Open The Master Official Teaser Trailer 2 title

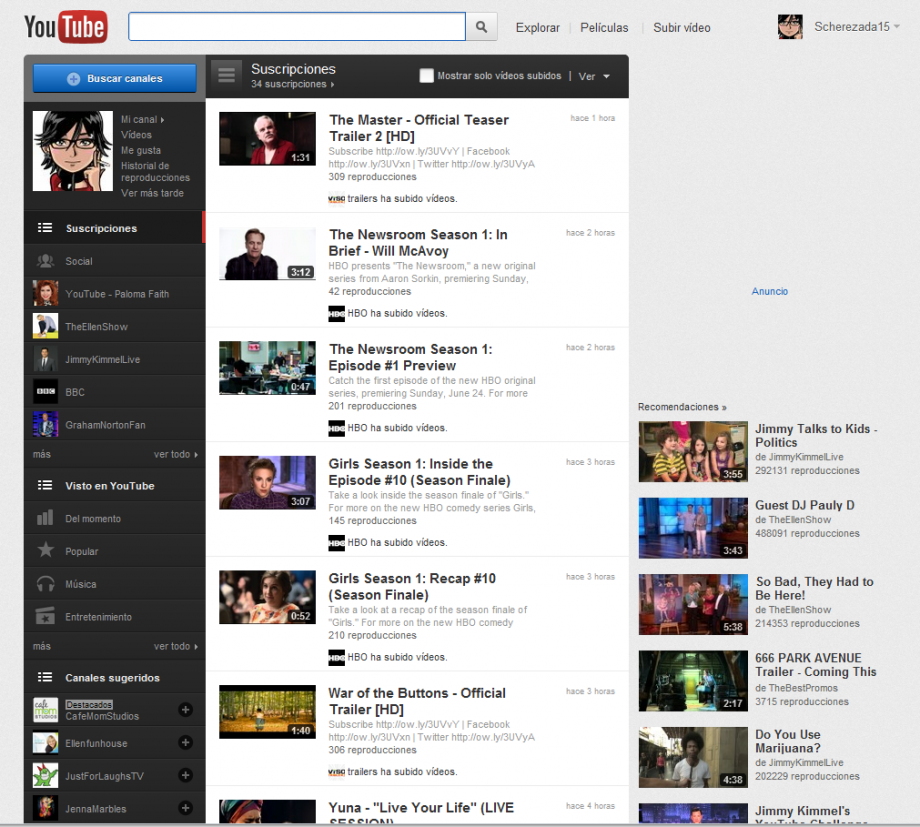[x=418, y=128]
